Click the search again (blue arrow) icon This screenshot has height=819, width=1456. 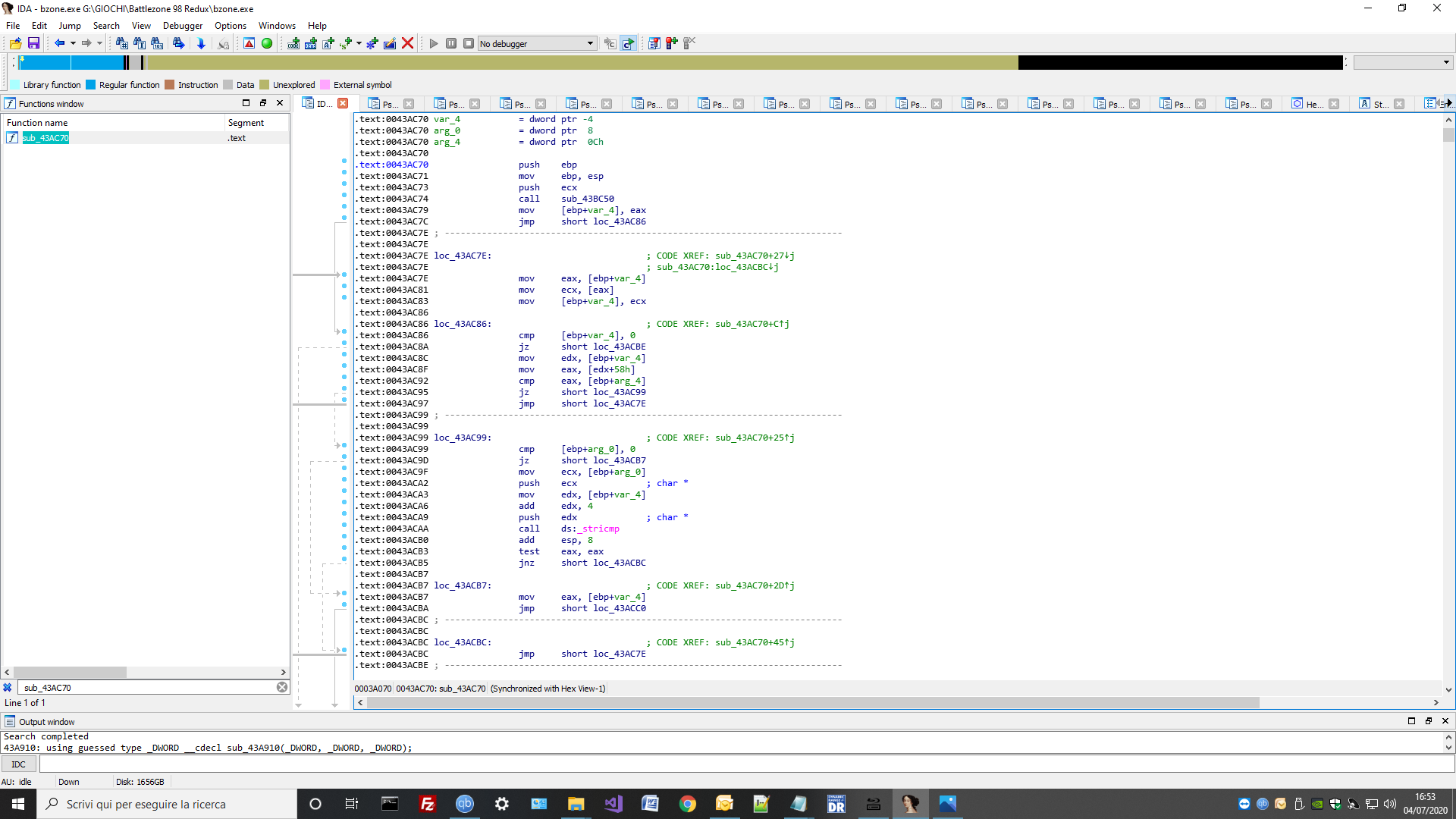coord(179,43)
